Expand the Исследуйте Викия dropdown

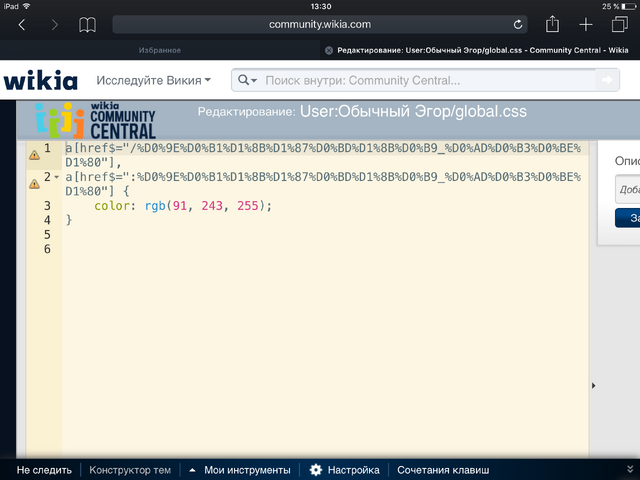[153, 80]
